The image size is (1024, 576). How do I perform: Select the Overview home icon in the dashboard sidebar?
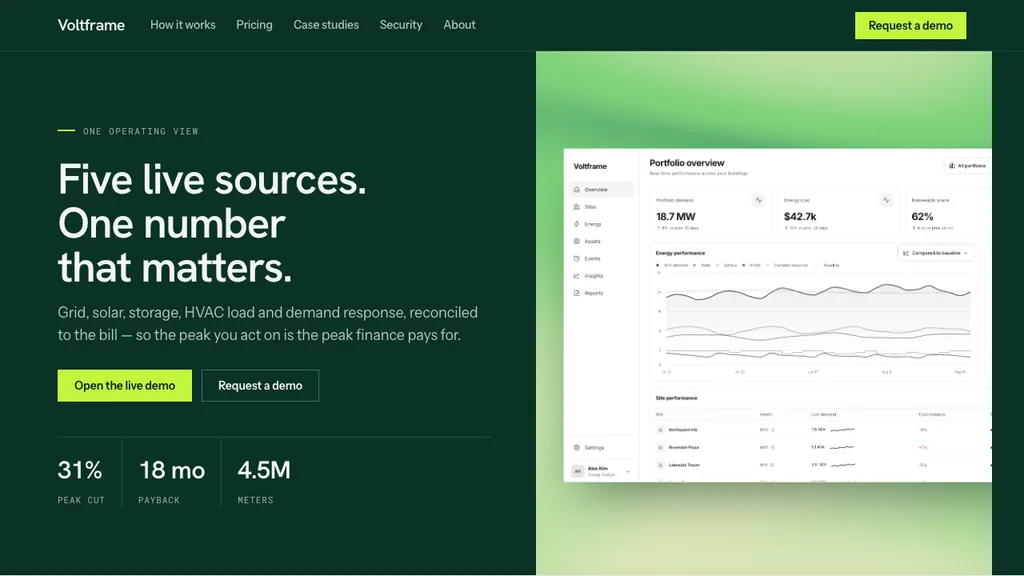pyautogui.click(x=577, y=189)
